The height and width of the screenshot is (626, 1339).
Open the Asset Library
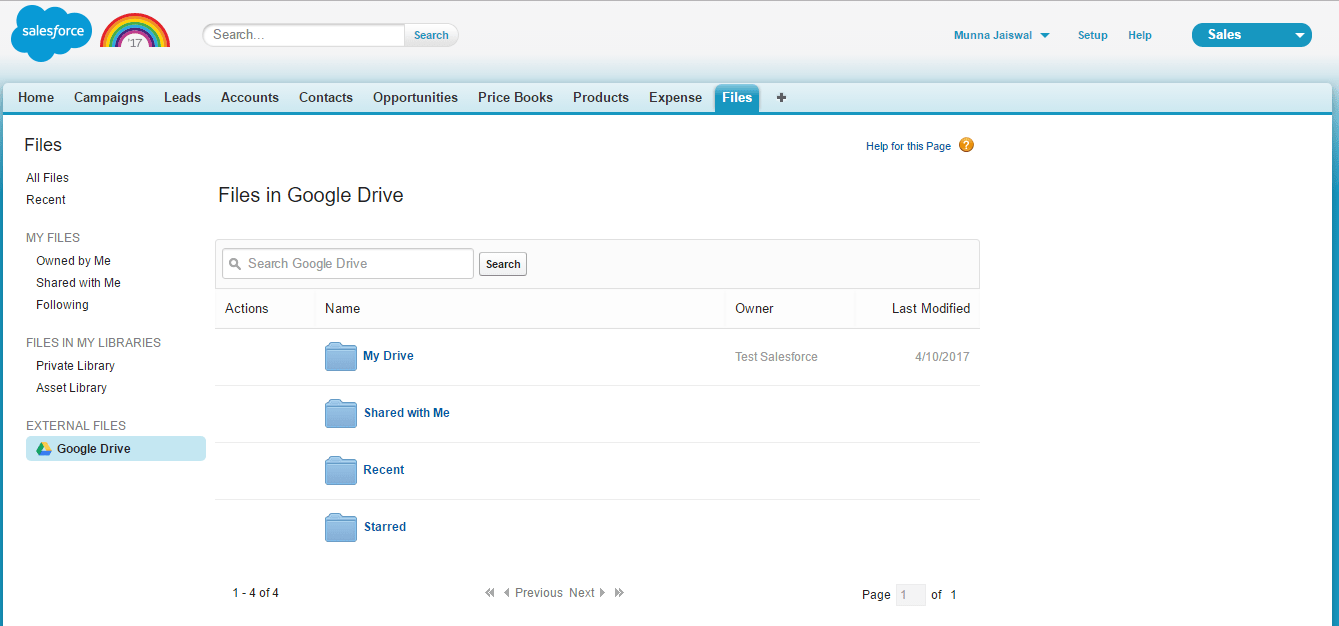pyautogui.click(x=71, y=388)
